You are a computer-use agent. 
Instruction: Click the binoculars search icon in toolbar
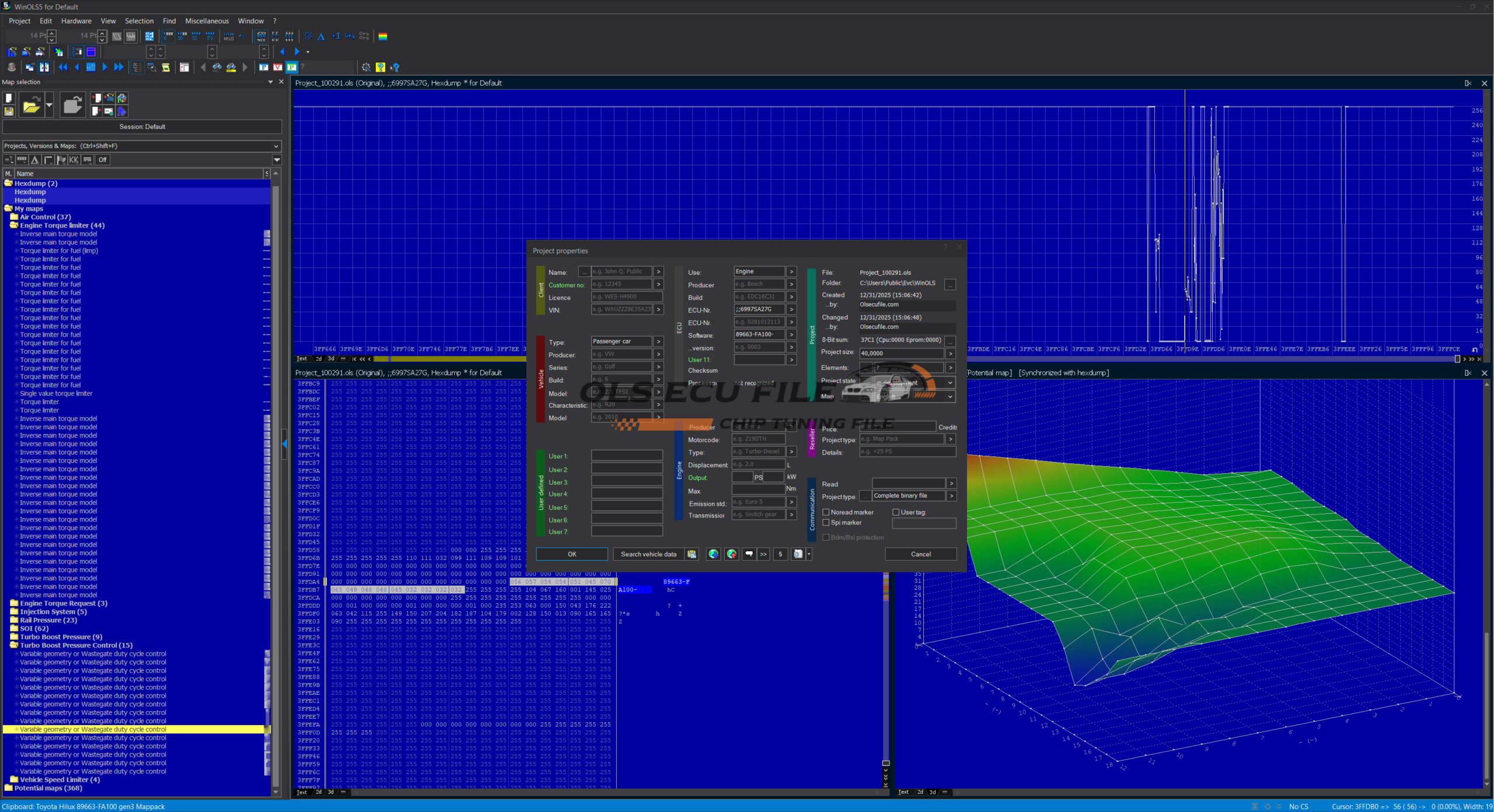217,68
